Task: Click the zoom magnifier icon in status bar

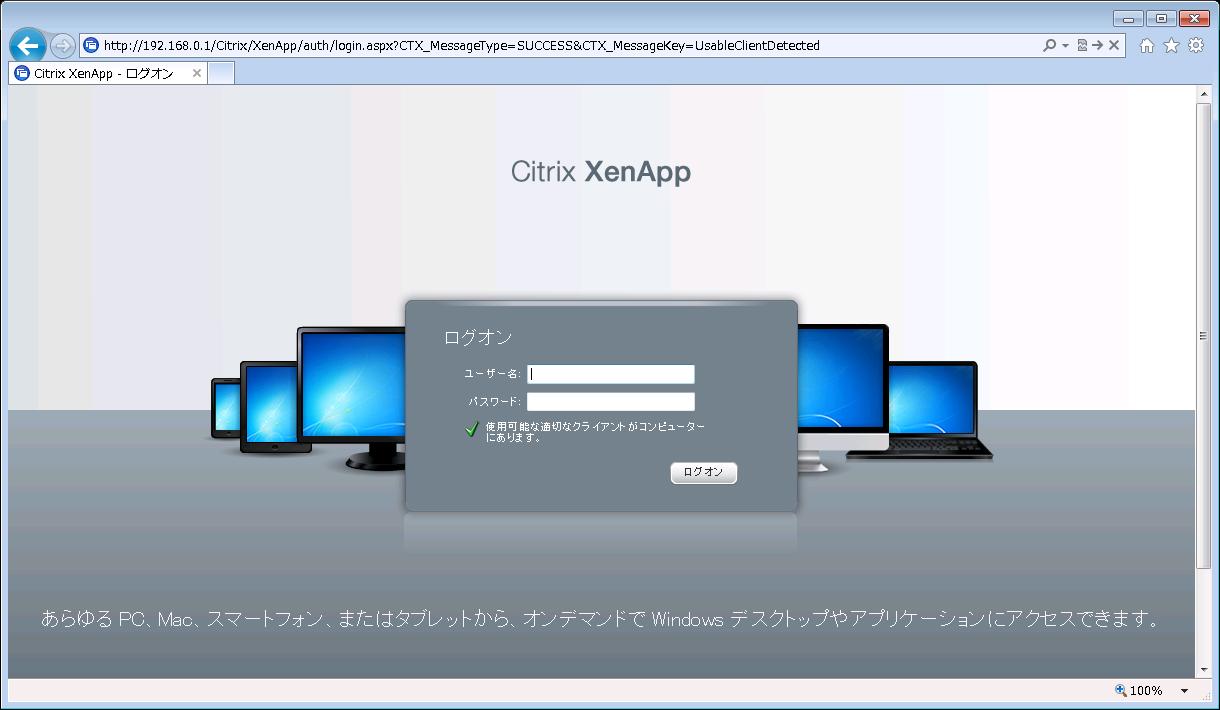Action: tap(1121, 691)
